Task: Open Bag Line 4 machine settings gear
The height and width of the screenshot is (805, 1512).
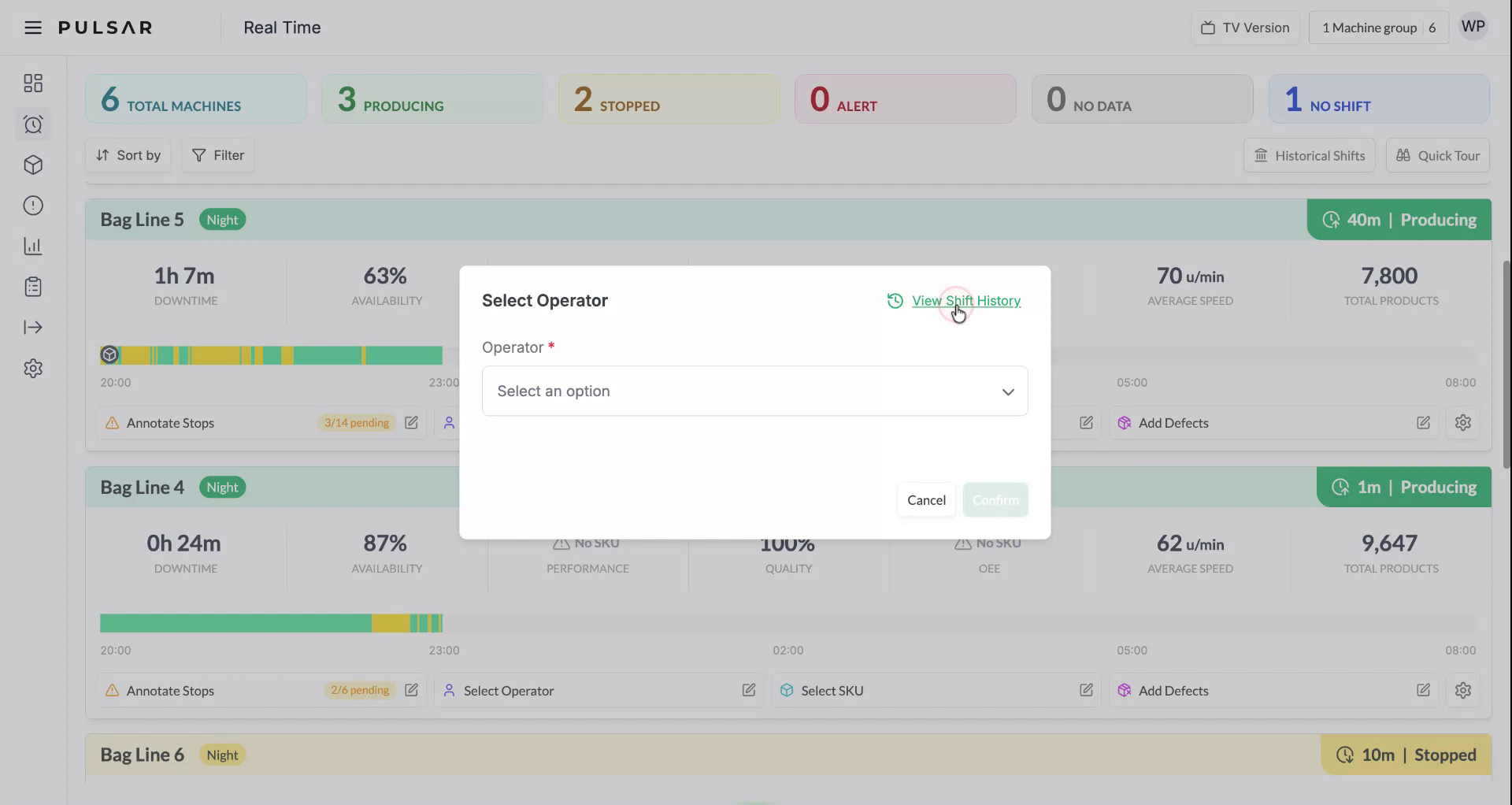Action: click(x=1463, y=690)
